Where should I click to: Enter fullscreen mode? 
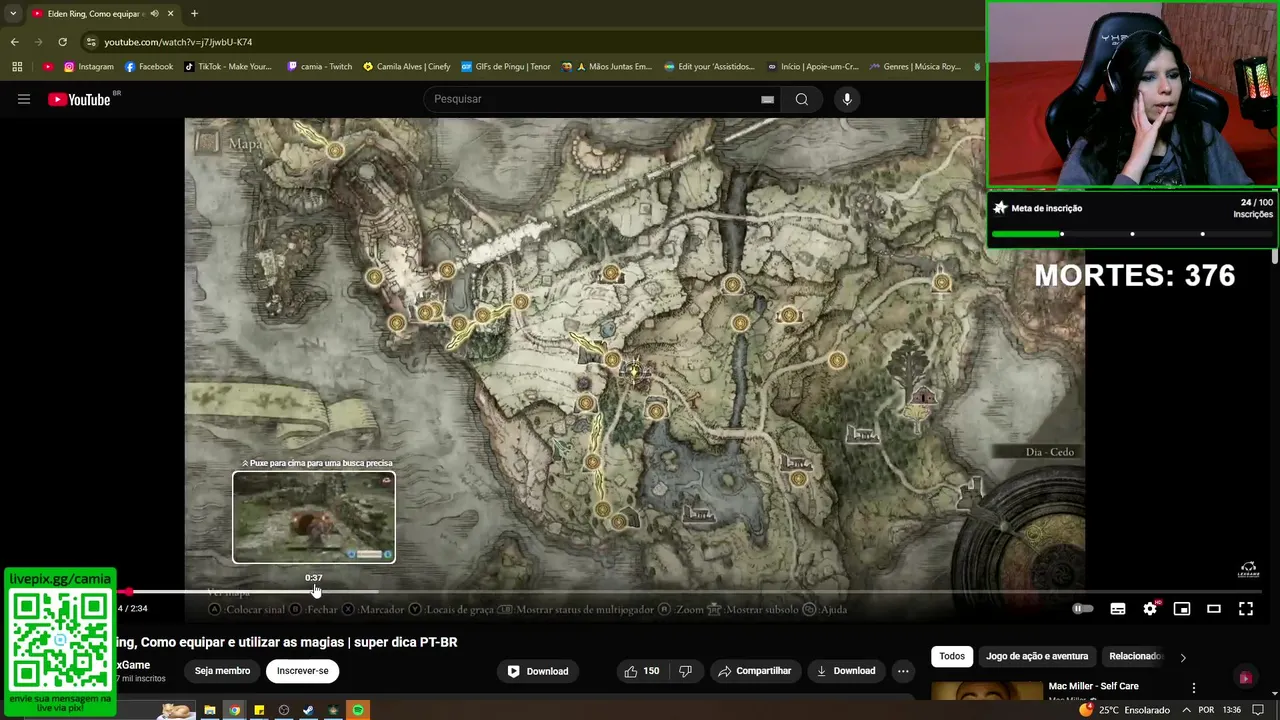coord(1246,609)
